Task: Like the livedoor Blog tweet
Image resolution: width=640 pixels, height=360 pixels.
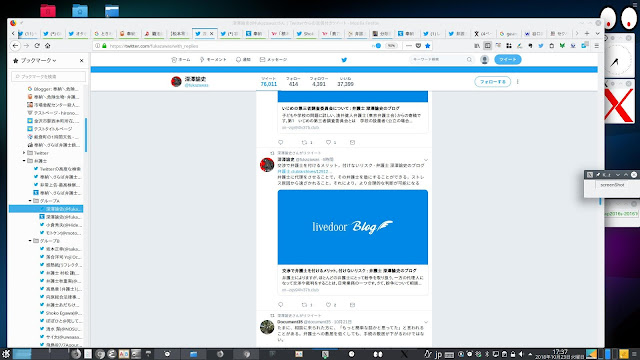Action: [x=329, y=304]
